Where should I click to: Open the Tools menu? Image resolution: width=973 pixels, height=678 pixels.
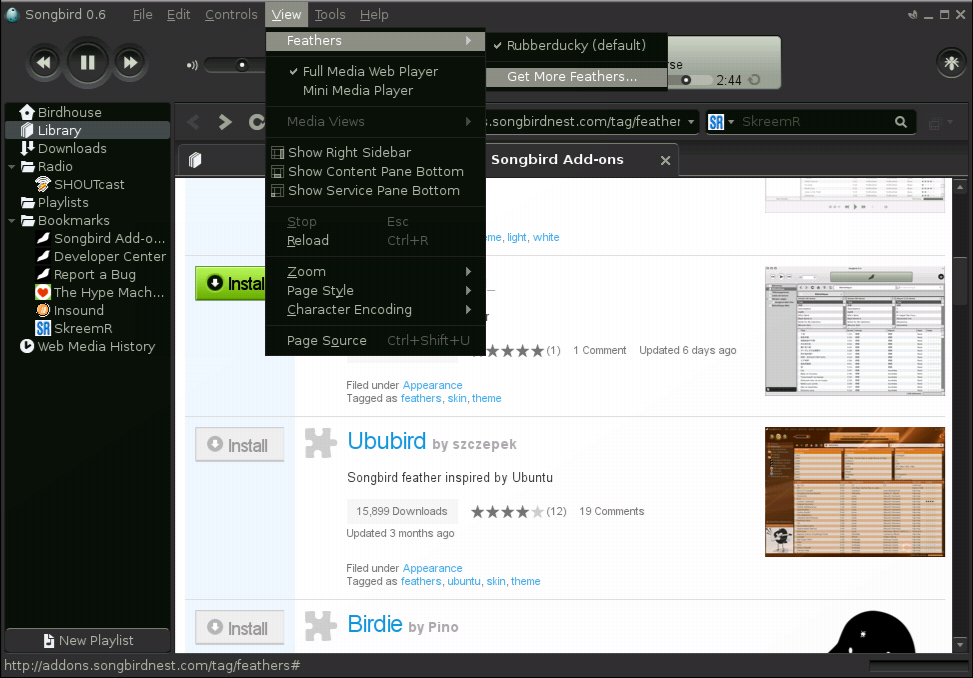[330, 14]
